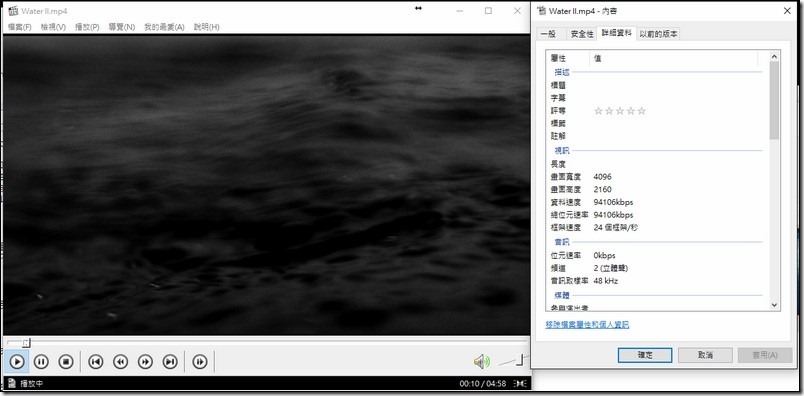804x396 pixels.
Task: Click the 字幕 property row
Action: click(657, 98)
